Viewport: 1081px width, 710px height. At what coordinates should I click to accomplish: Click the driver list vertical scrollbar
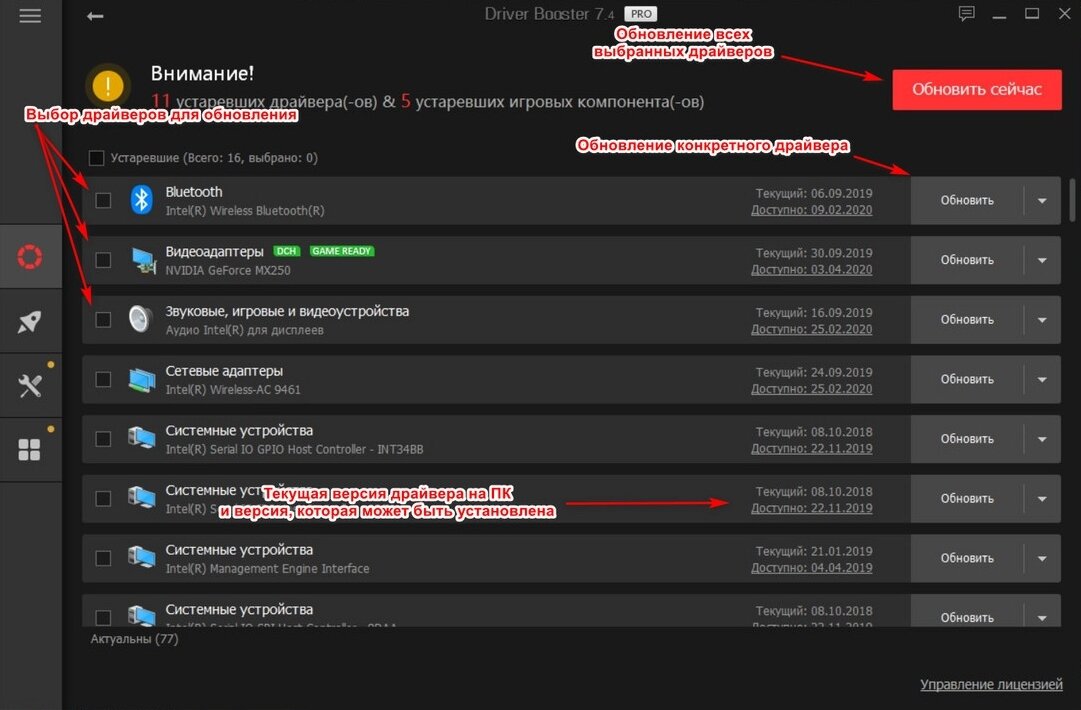coord(1072,200)
